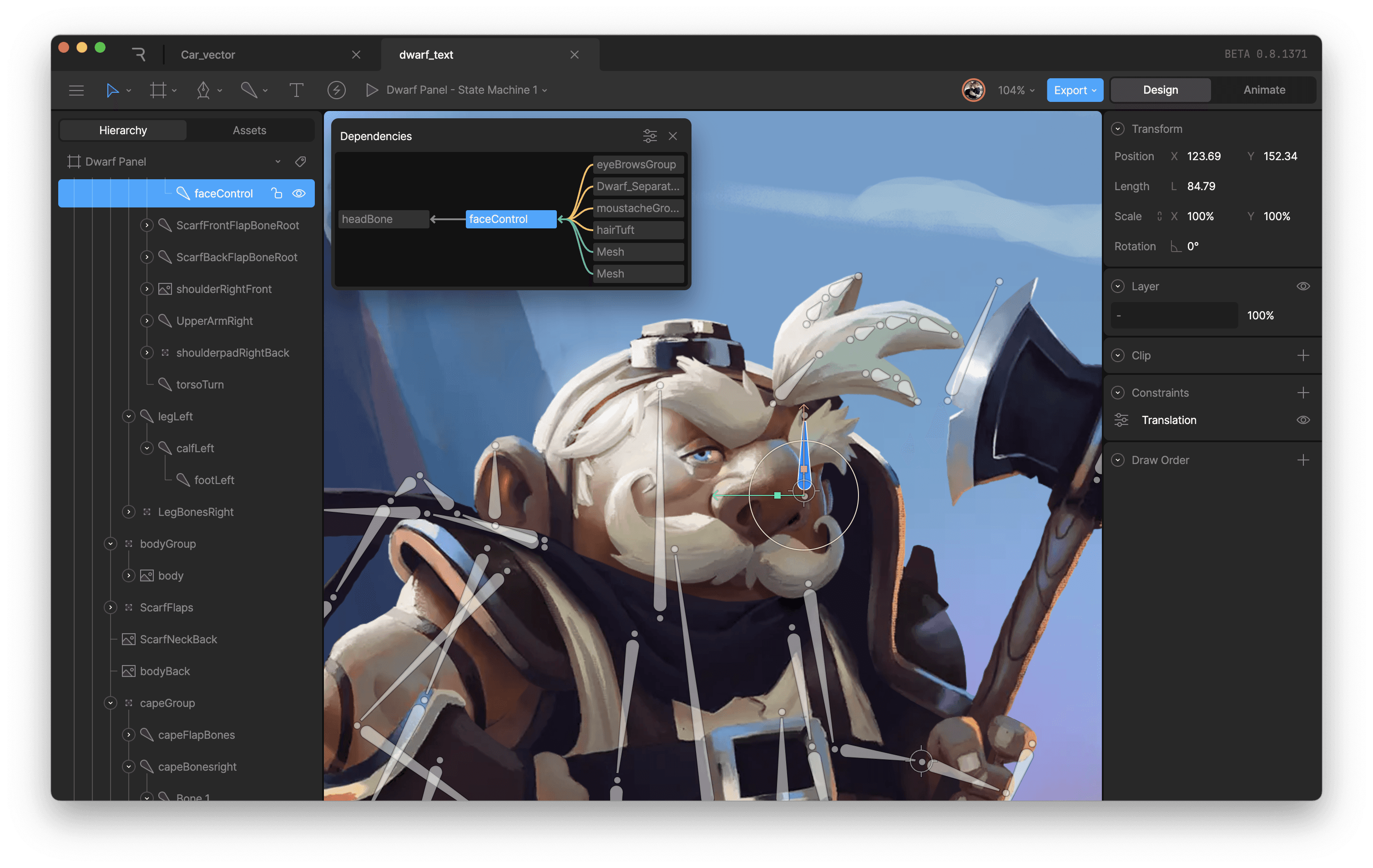This screenshot has height=868, width=1373.
Task: Collapse the legLeft bone group
Action: pyautogui.click(x=129, y=416)
